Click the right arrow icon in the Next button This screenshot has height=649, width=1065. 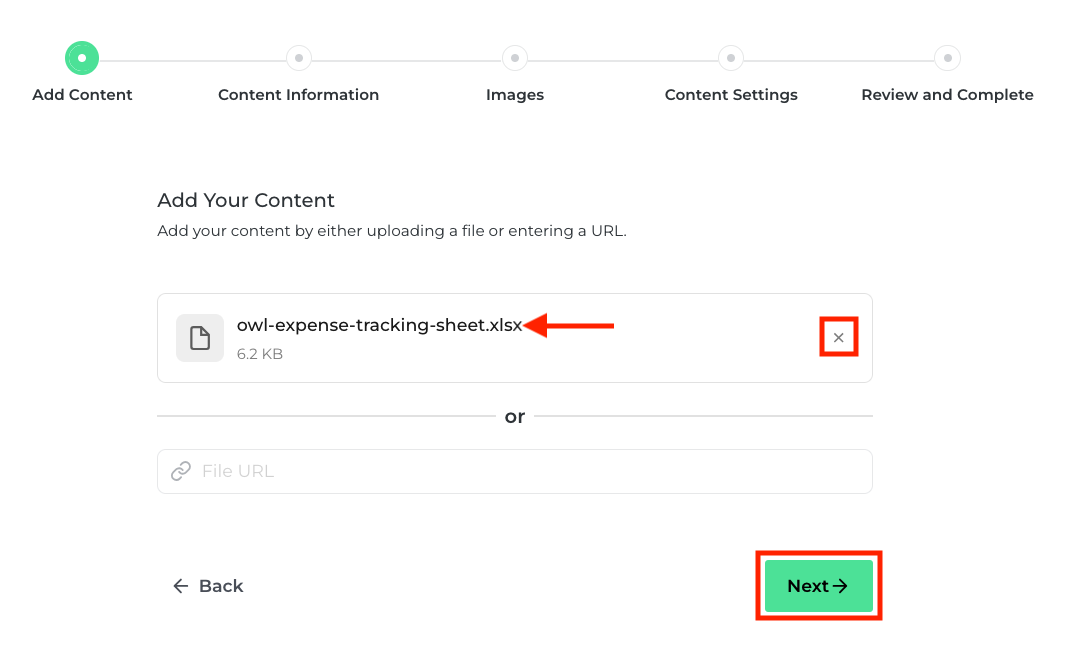coord(840,586)
